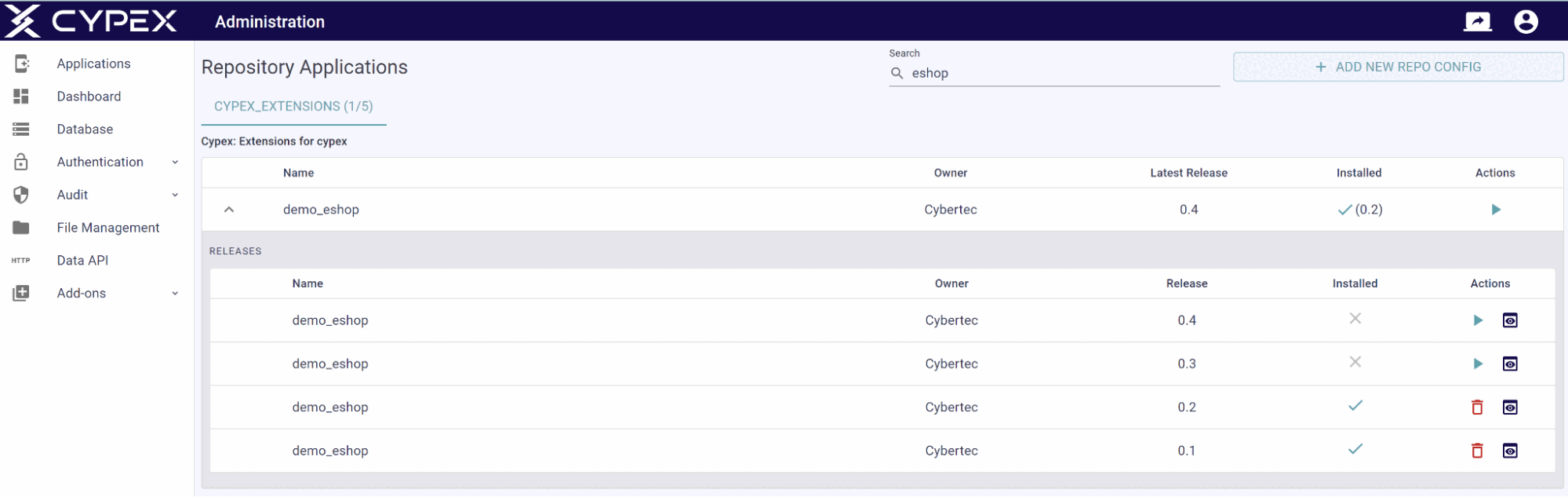Install demo_eshop release 0.3 play icon
Image resolution: width=1568 pixels, height=497 pixels.
point(1478,364)
